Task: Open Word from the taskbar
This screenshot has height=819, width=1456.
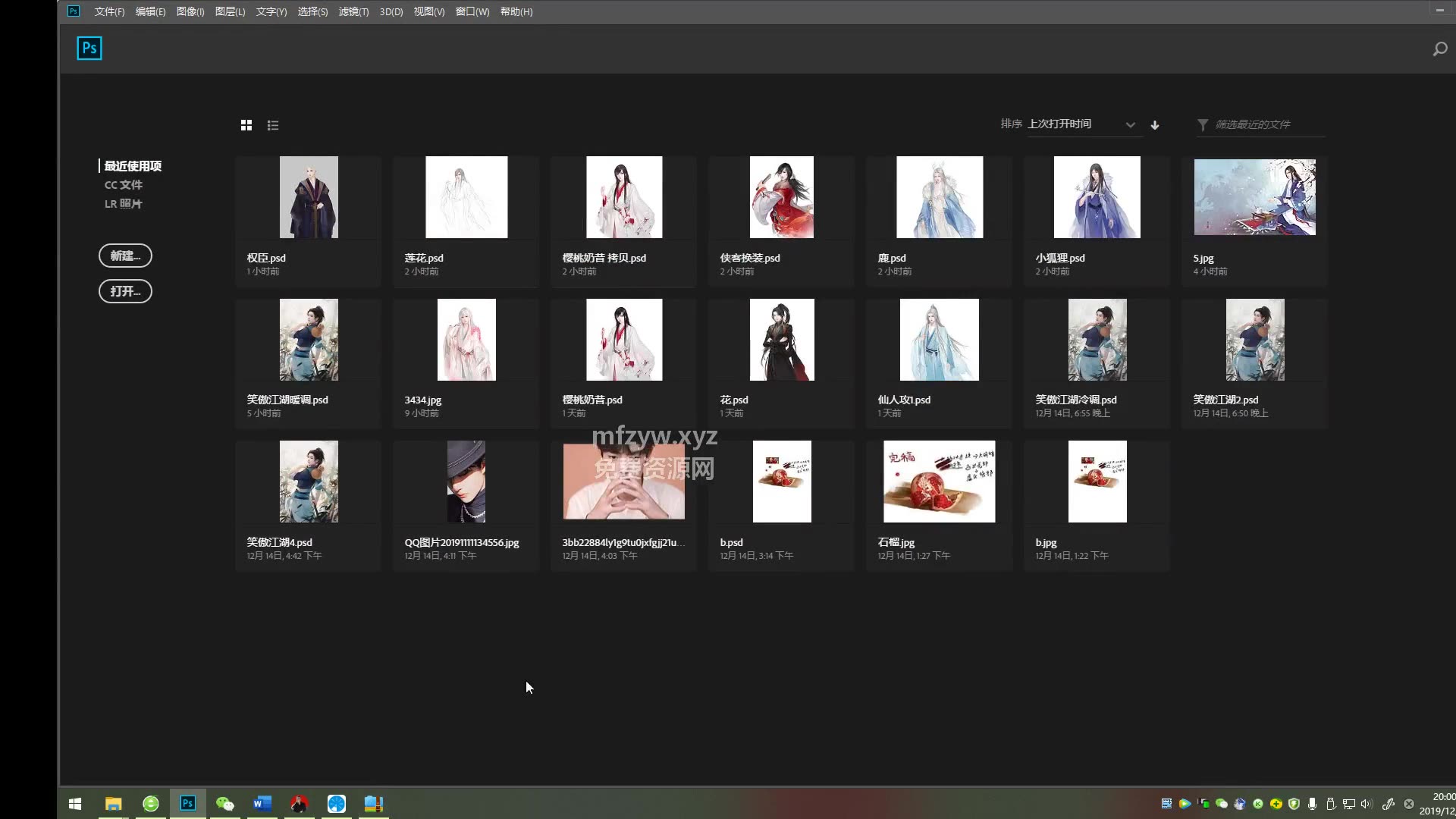Action: click(262, 804)
